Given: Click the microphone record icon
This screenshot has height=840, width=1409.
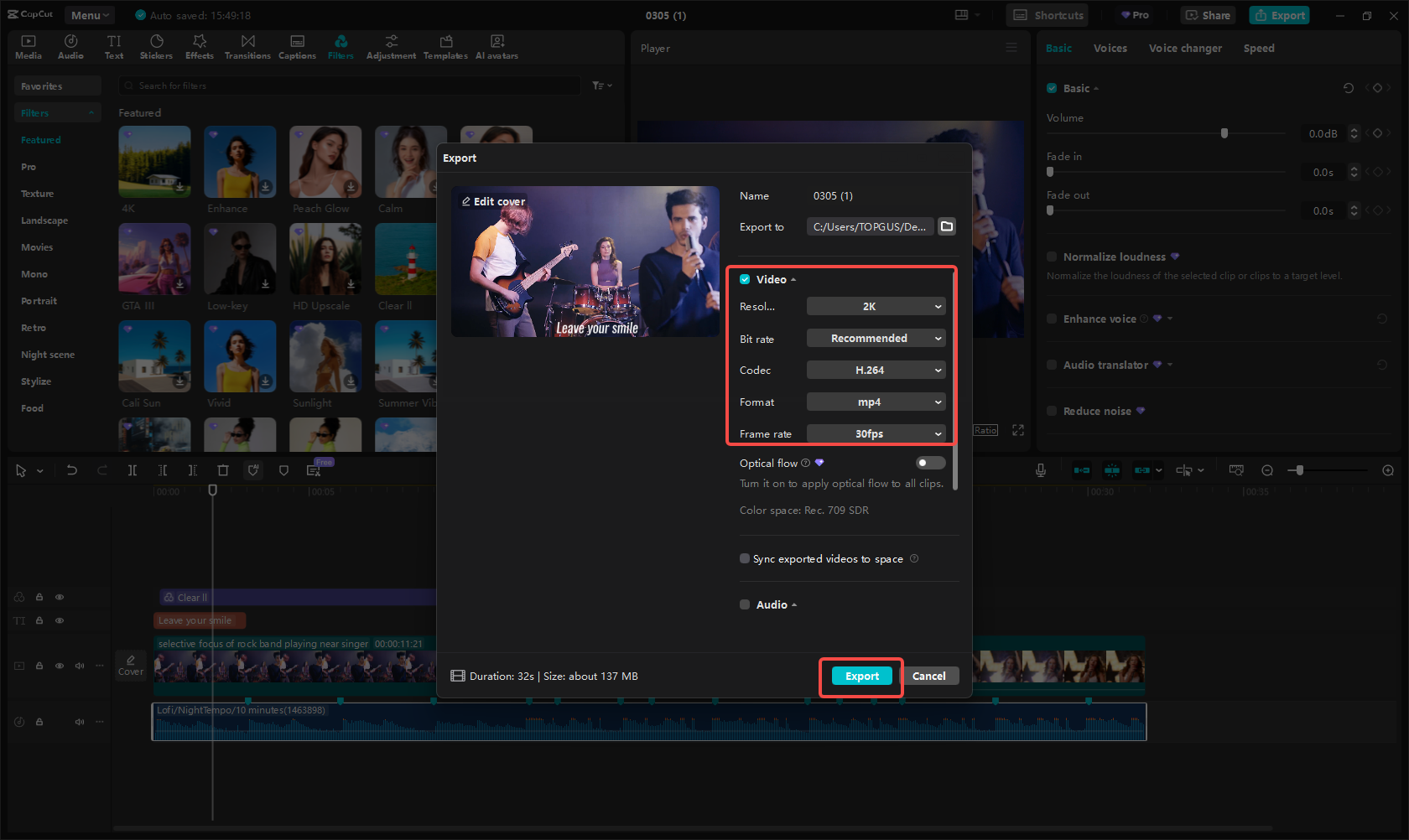Looking at the screenshot, I should click(1040, 470).
